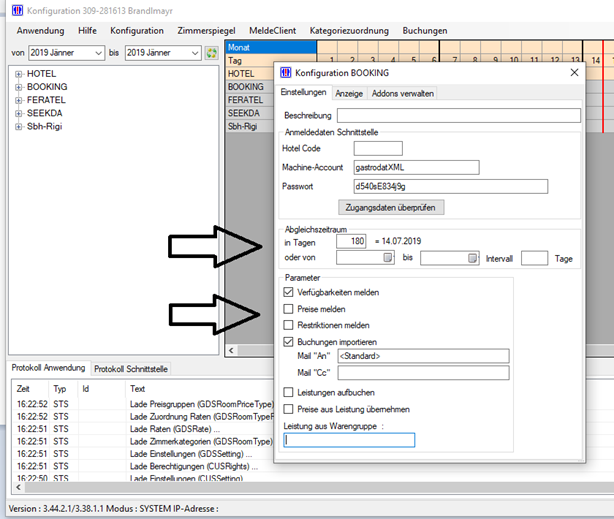
Task: Enable Leistungen aufbuchen checkbox
Action: 288,392
